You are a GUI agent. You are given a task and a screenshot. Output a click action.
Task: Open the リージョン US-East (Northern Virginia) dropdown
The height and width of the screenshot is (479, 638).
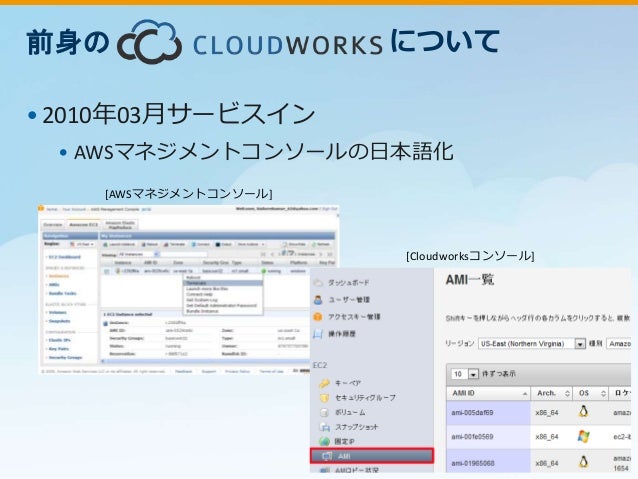click(x=531, y=343)
